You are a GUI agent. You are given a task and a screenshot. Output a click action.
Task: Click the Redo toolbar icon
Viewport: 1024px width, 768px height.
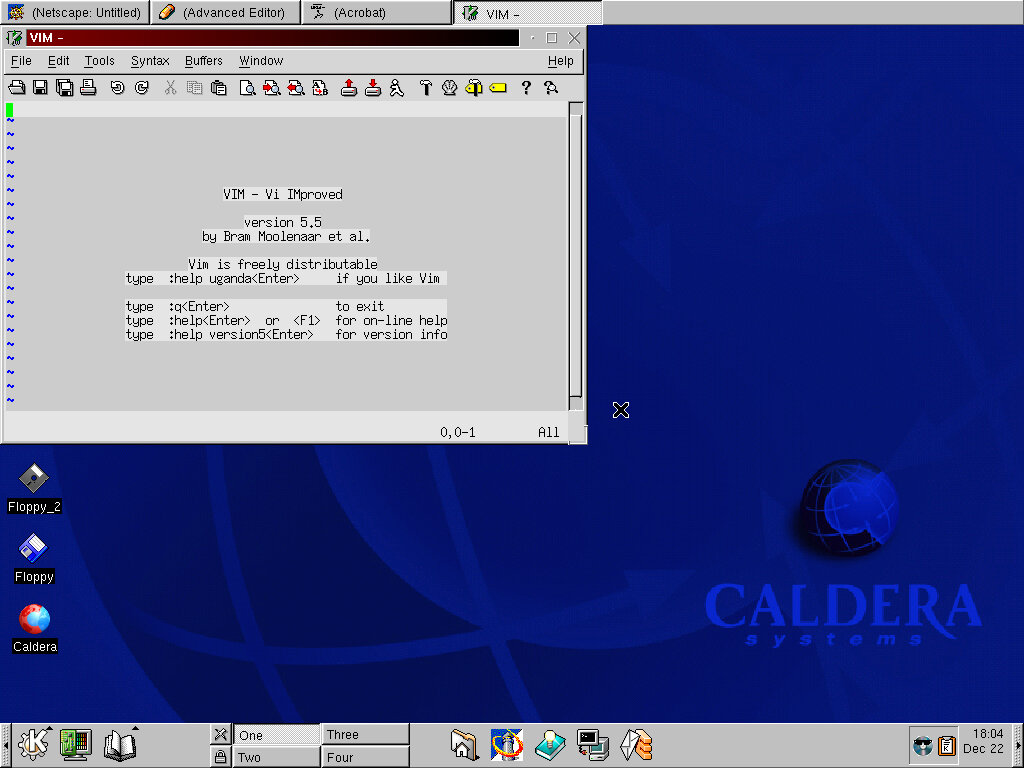click(141, 88)
